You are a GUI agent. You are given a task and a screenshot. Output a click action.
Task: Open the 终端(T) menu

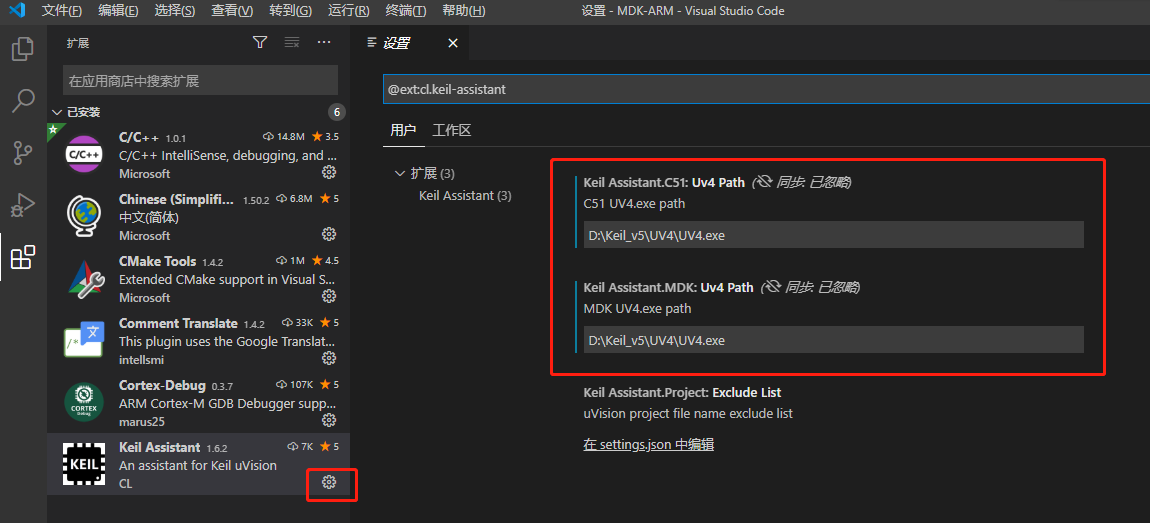tap(406, 11)
